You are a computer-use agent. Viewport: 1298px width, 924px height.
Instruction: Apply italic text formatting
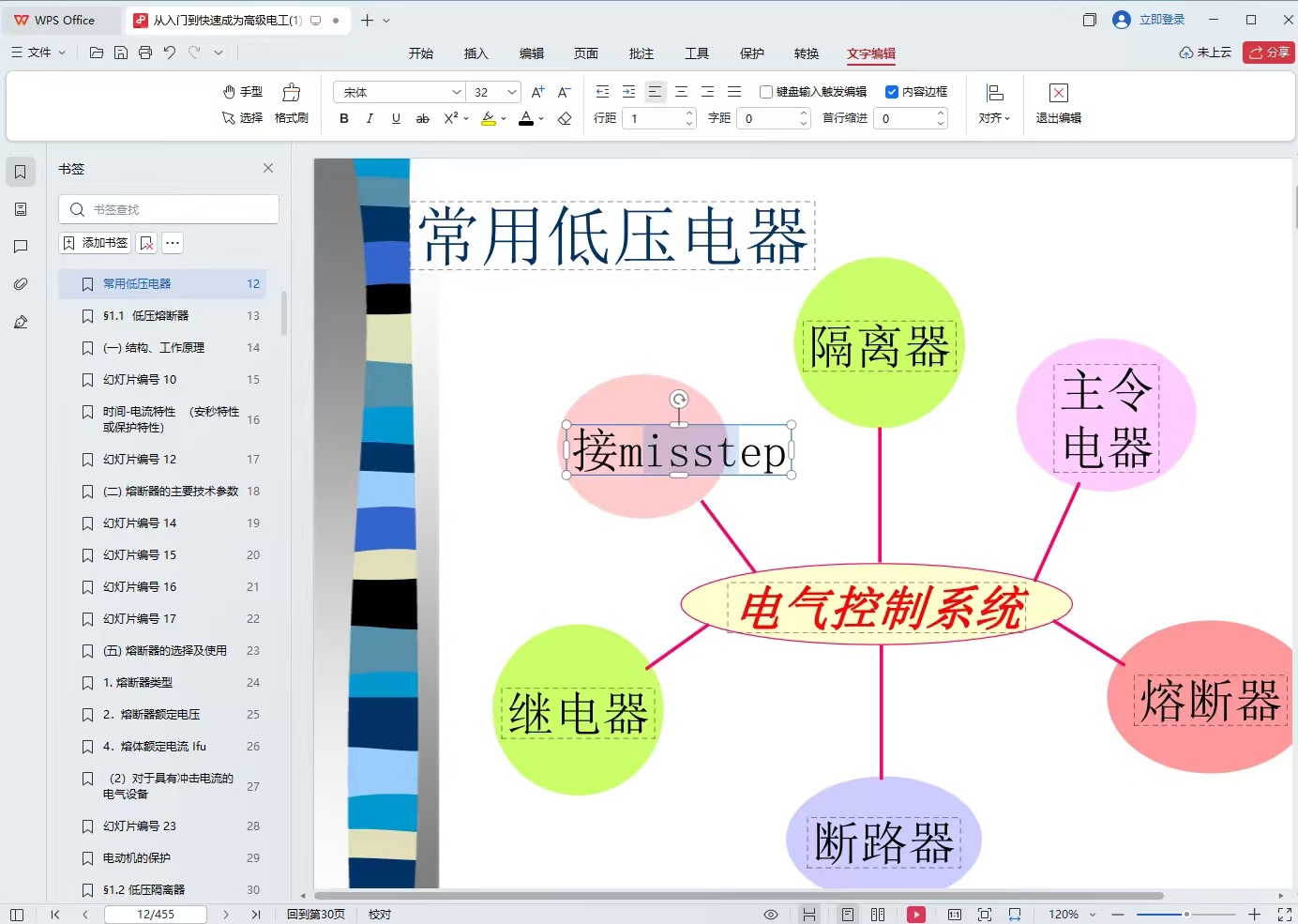[x=370, y=118]
